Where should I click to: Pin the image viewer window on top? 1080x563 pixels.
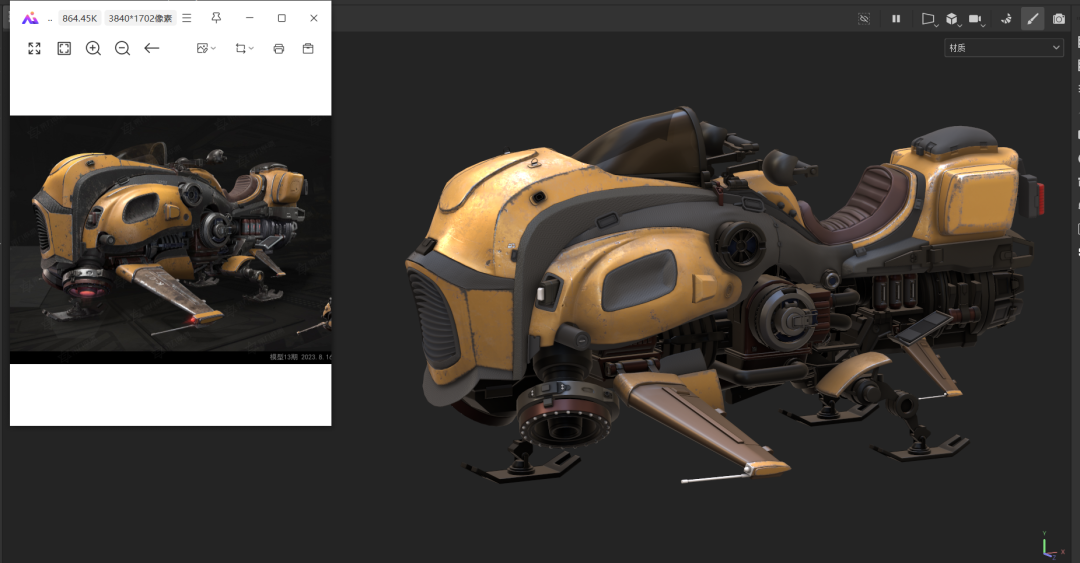tap(216, 18)
